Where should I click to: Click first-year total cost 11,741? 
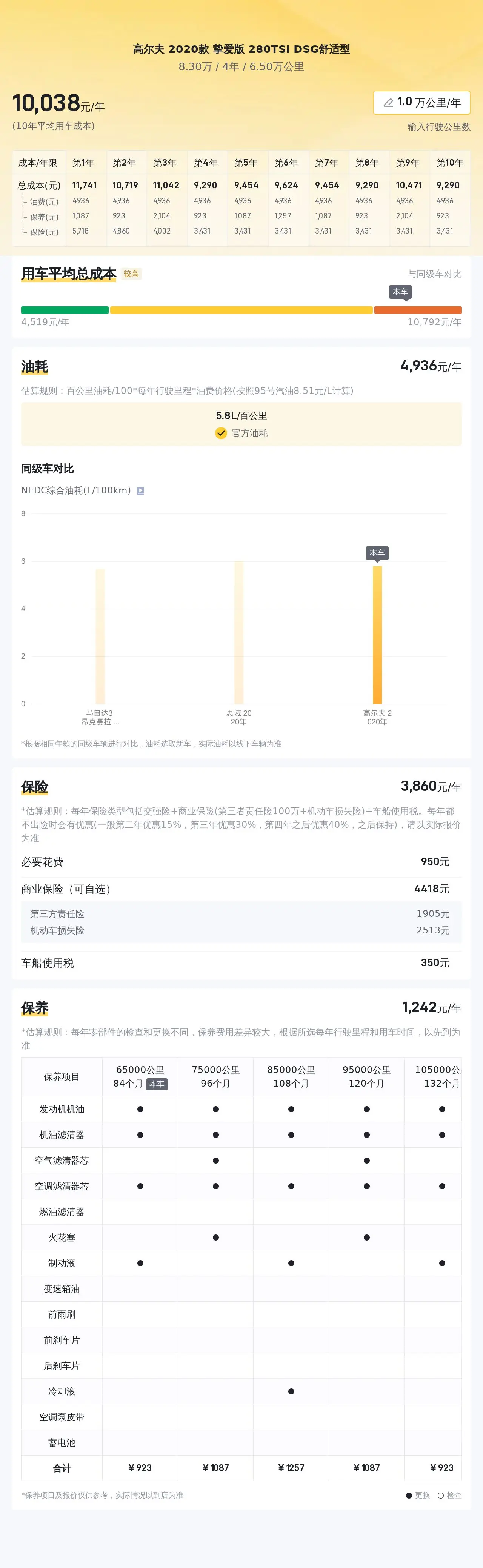pos(85,185)
